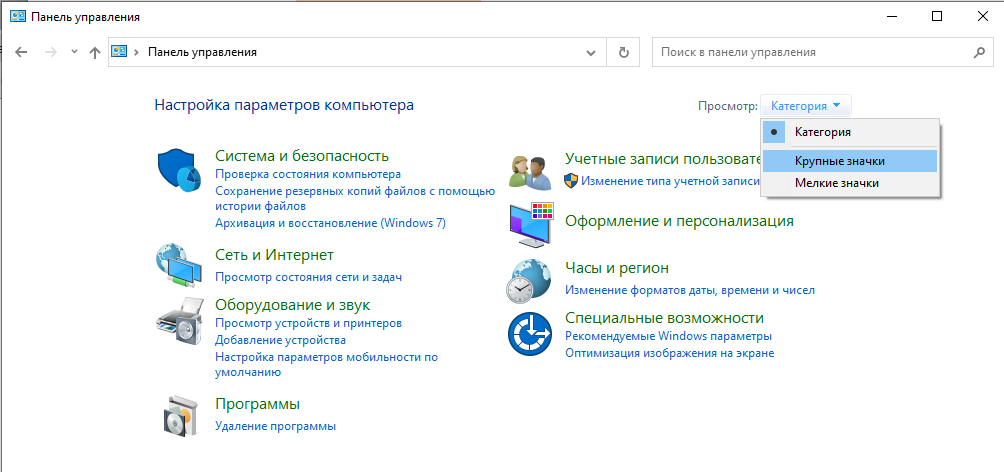This screenshot has height=472, width=1004.
Task: Open the System and Security shield icon
Action: 179,170
